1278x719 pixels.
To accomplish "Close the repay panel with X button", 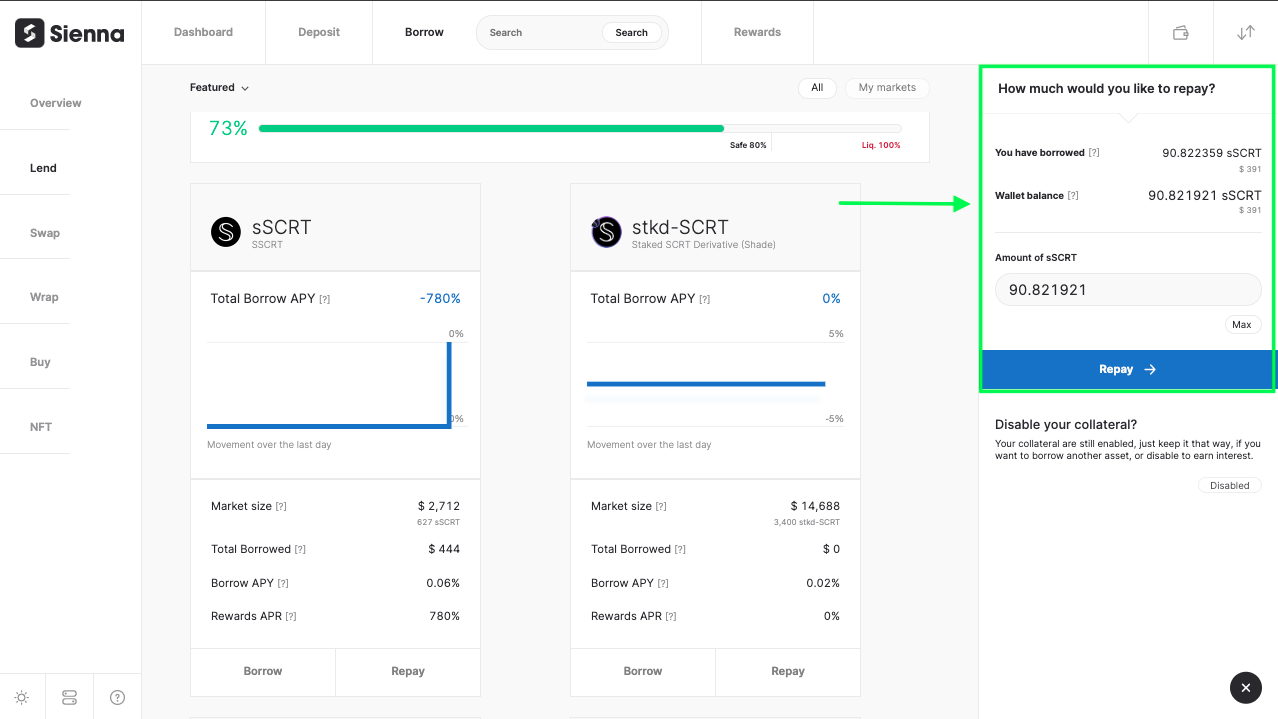I will tap(1245, 688).
